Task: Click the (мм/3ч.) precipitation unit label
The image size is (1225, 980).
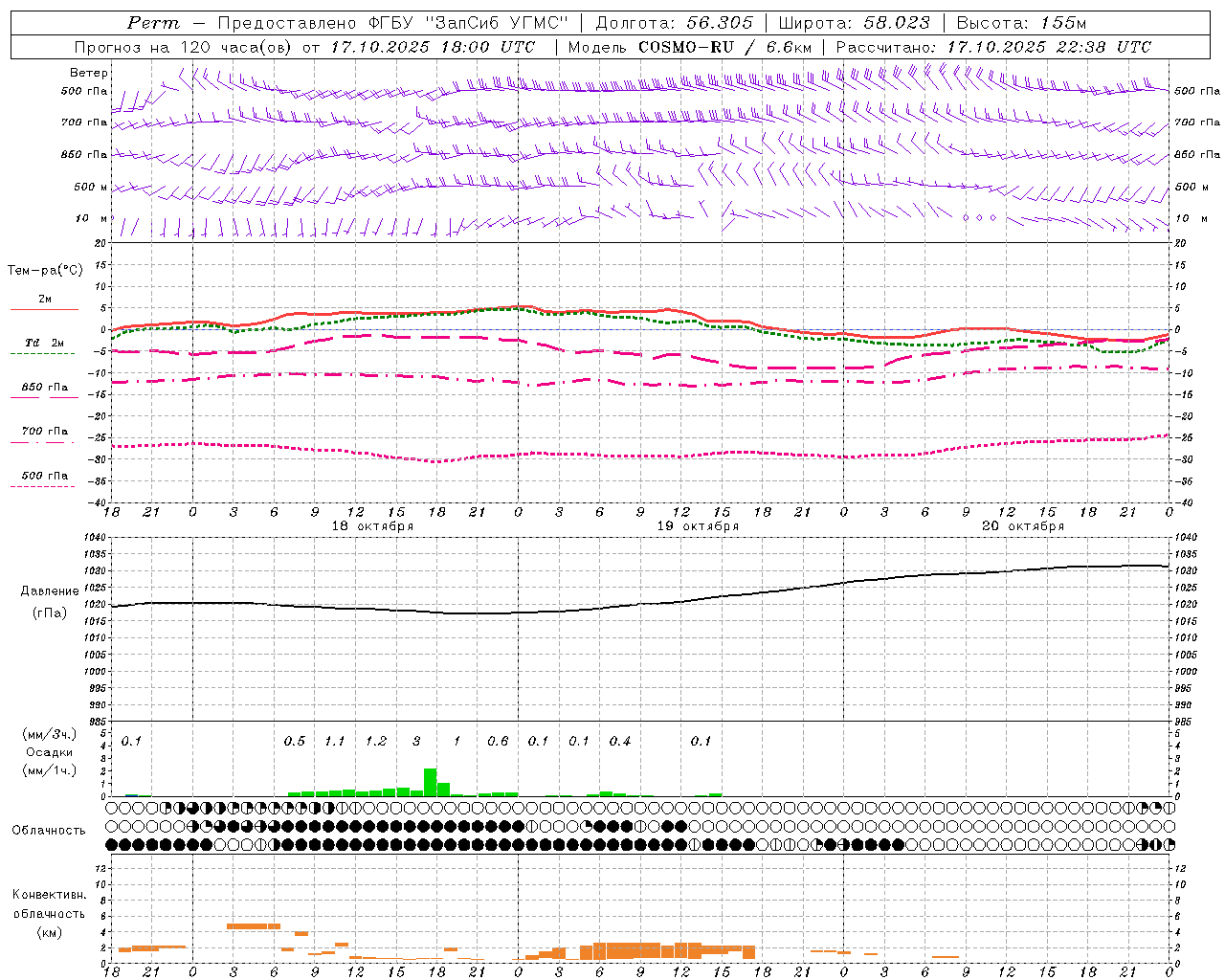Action: pos(50,734)
